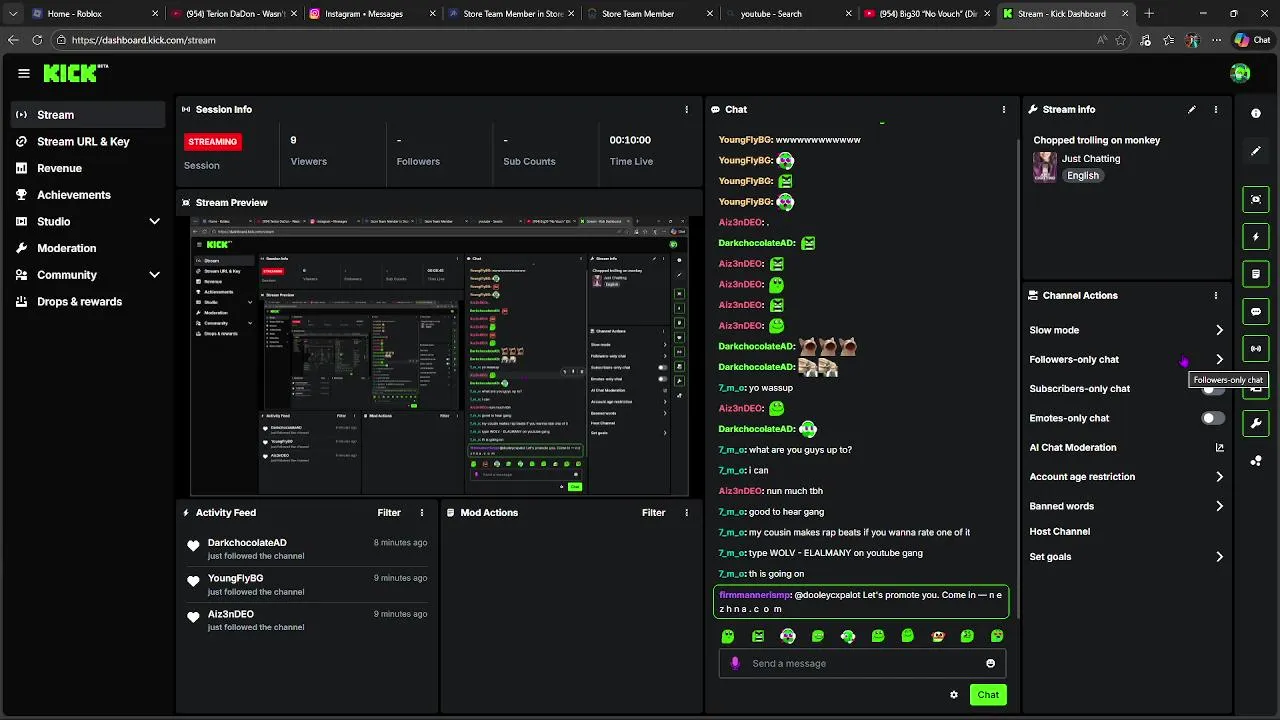The height and width of the screenshot is (720, 1280).
Task: Click the info icon in right sidebar
Action: pyautogui.click(x=1256, y=113)
